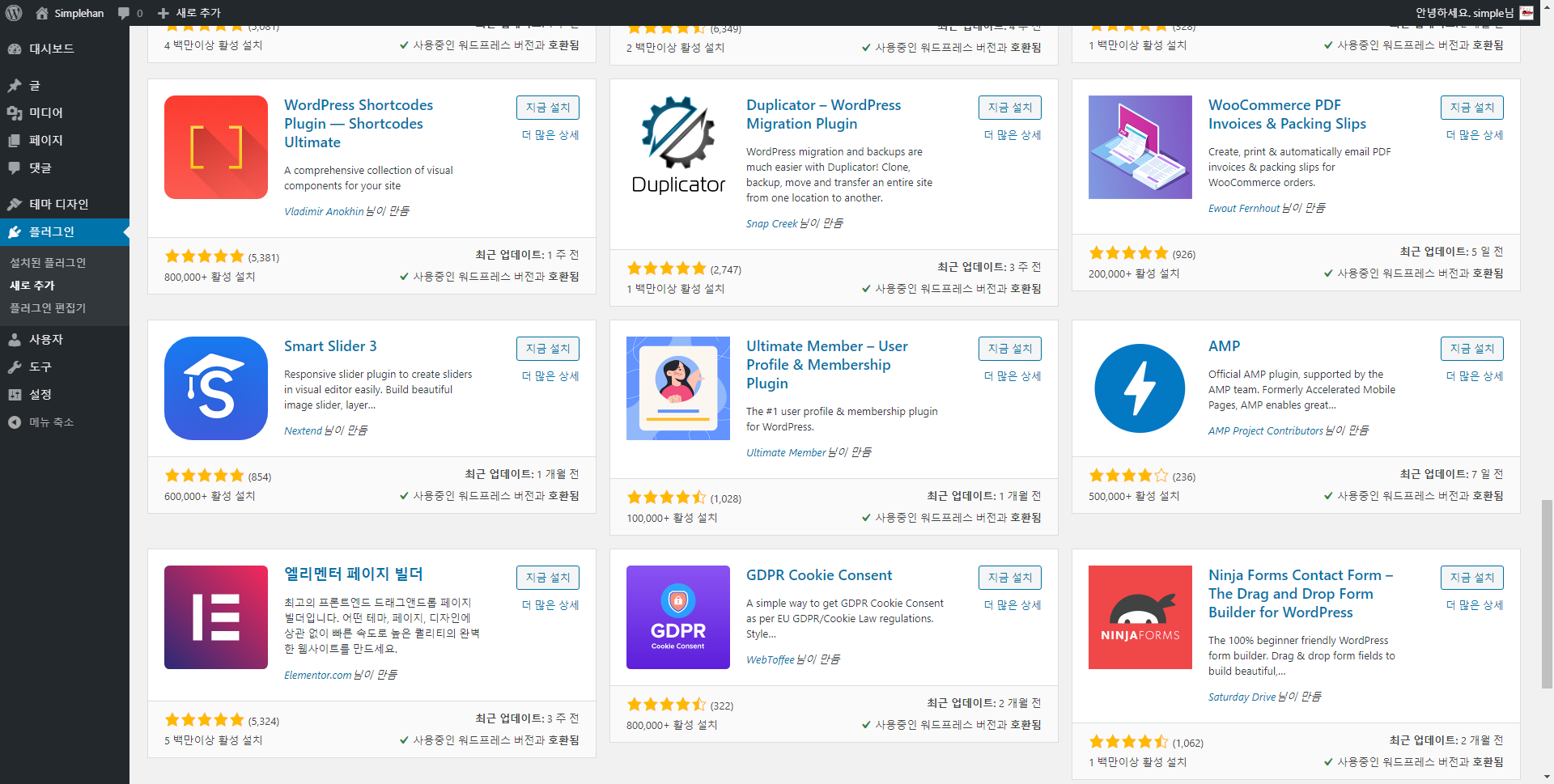The width and height of the screenshot is (1554, 784).
Task: Open Smart Slider 3 title link
Action: (x=330, y=346)
